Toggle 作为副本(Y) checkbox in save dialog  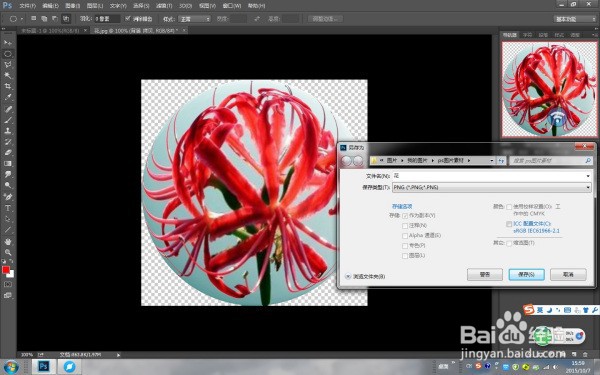405,216
